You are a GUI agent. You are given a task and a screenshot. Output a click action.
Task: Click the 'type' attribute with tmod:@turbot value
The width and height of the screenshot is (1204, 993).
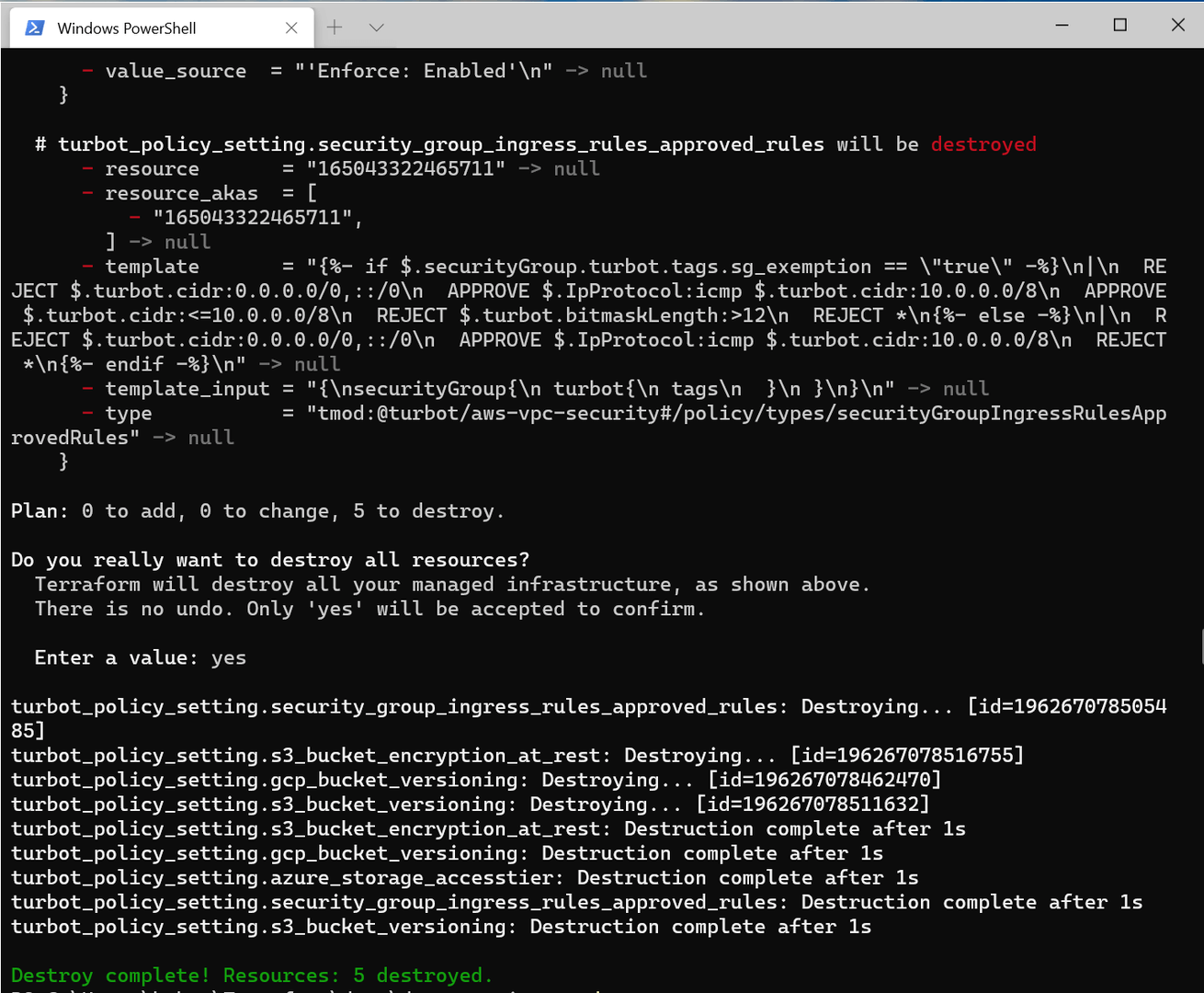coord(588,426)
